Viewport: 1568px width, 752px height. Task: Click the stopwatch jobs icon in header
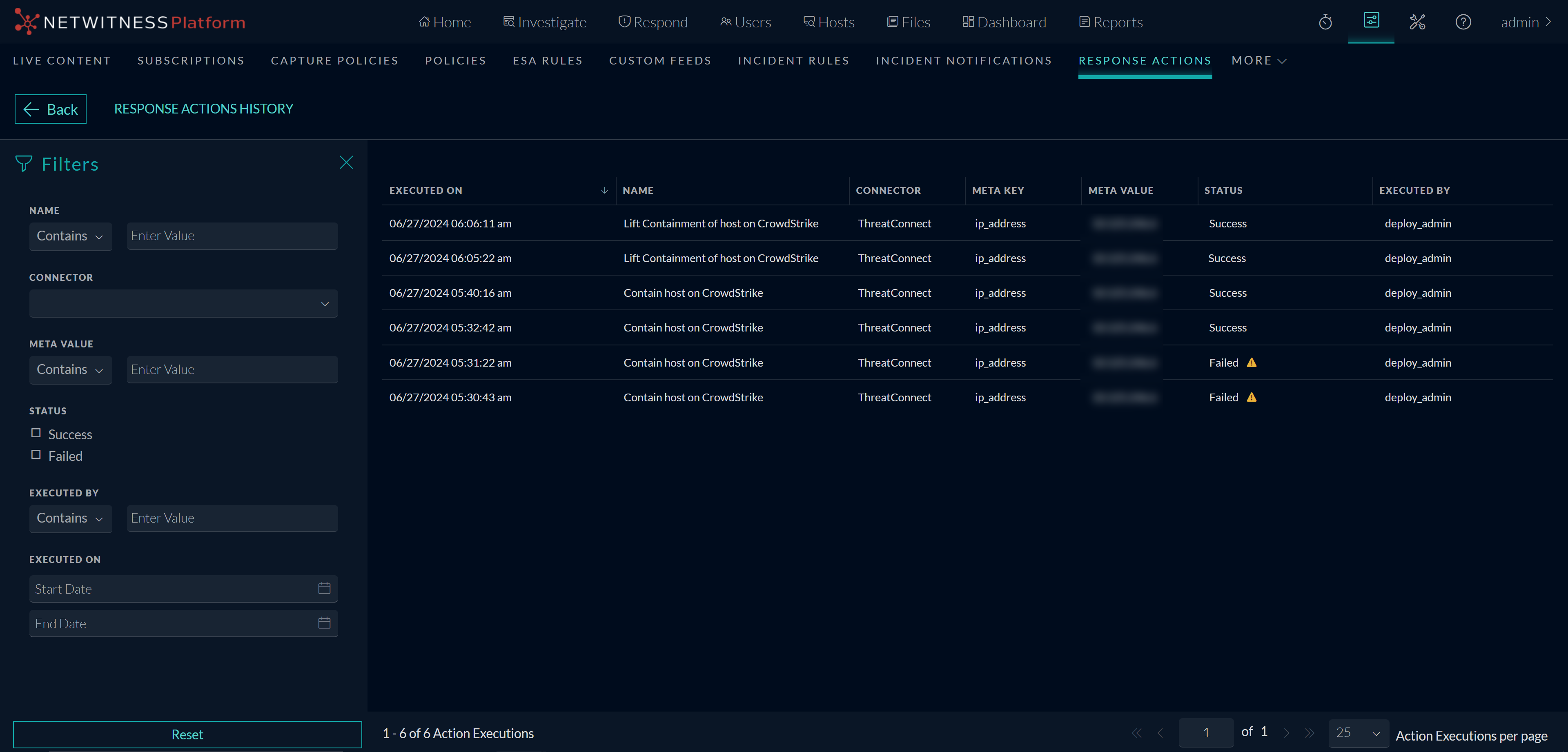1325,22
